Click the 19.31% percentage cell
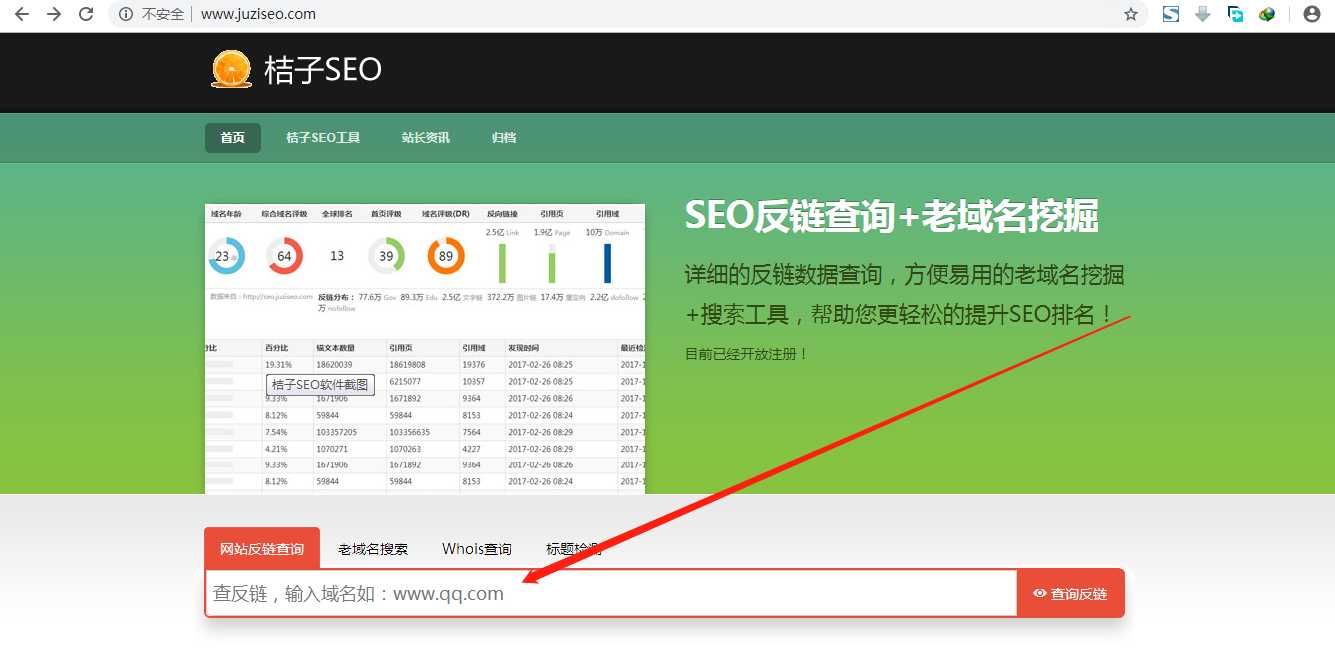The image size is (1335, 667). click(278, 365)
